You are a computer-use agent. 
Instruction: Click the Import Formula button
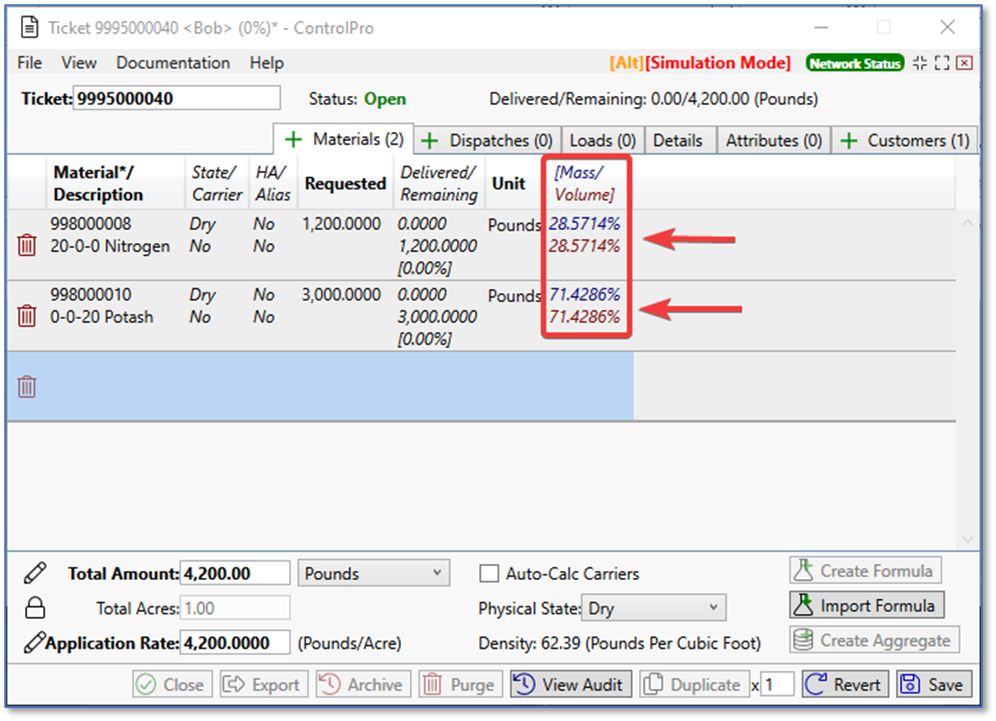(866, 606)
